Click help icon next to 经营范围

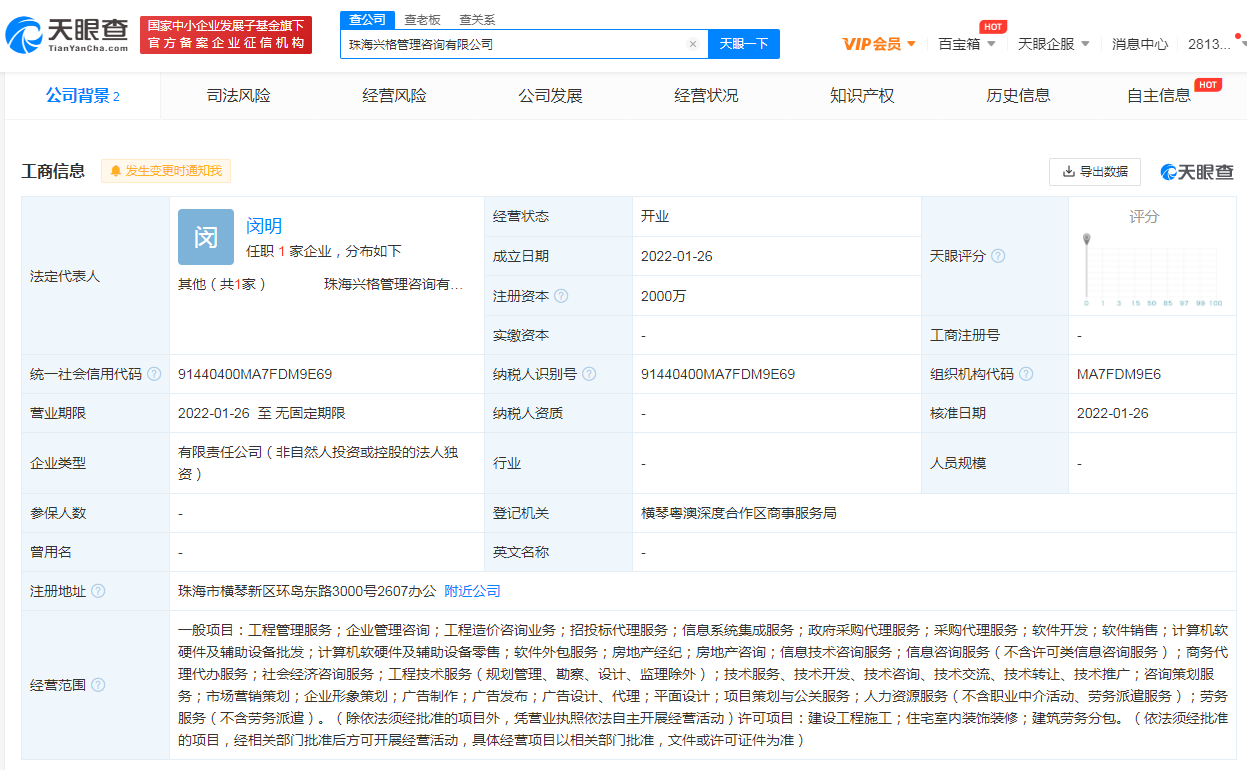(98, 685)
